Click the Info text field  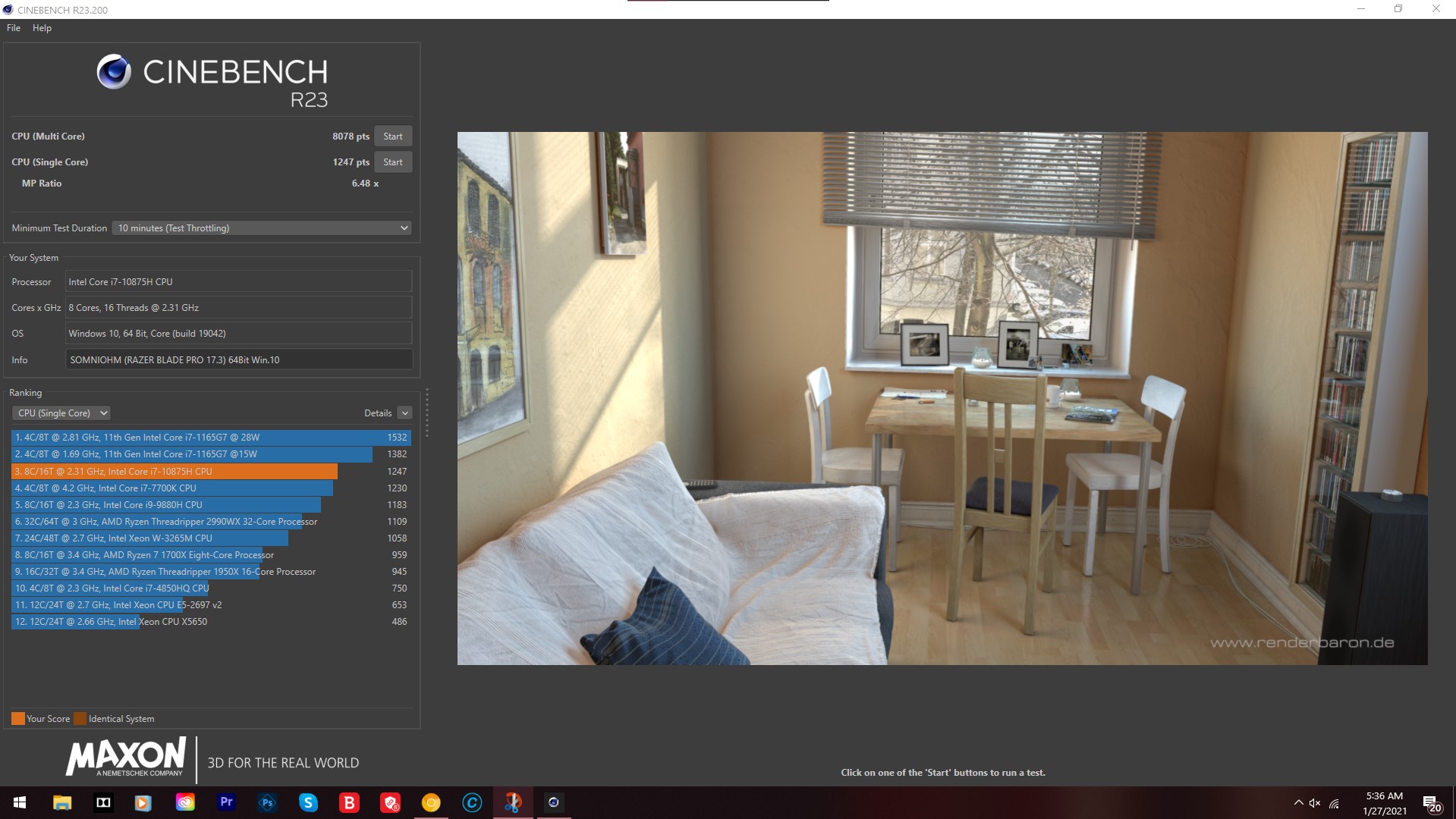239,360
